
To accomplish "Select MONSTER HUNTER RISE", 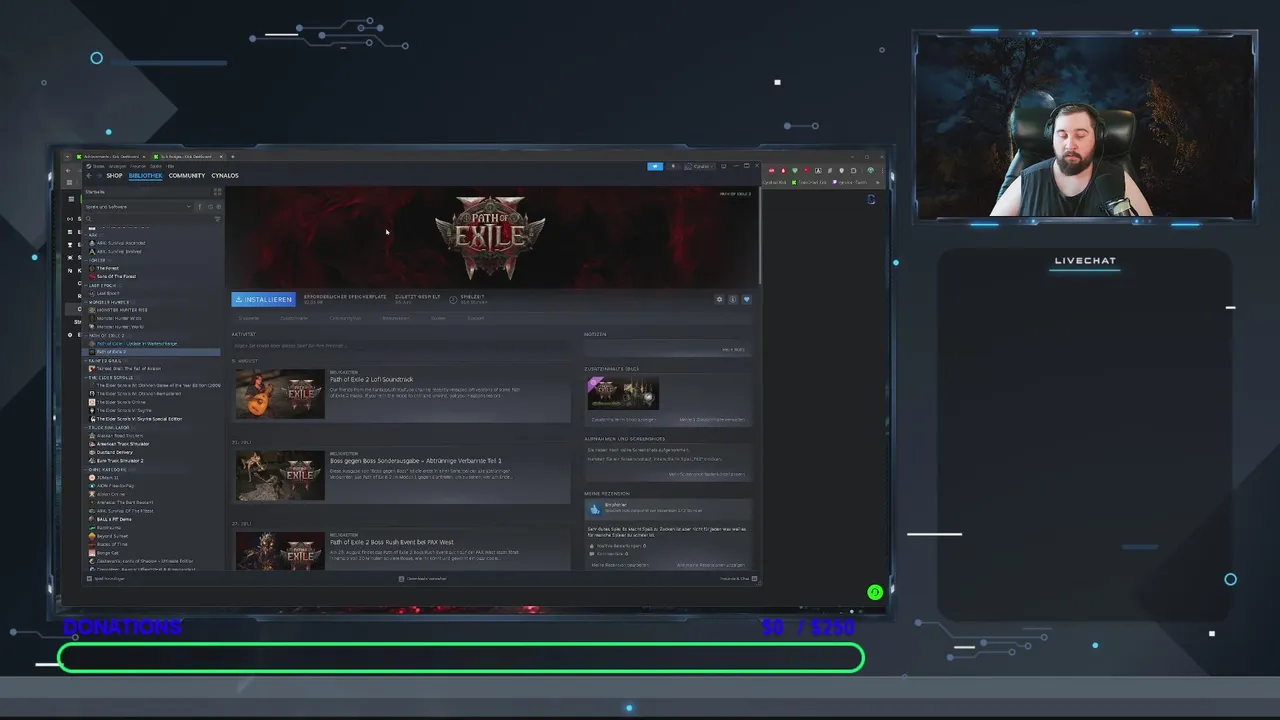I will (121, 310).
